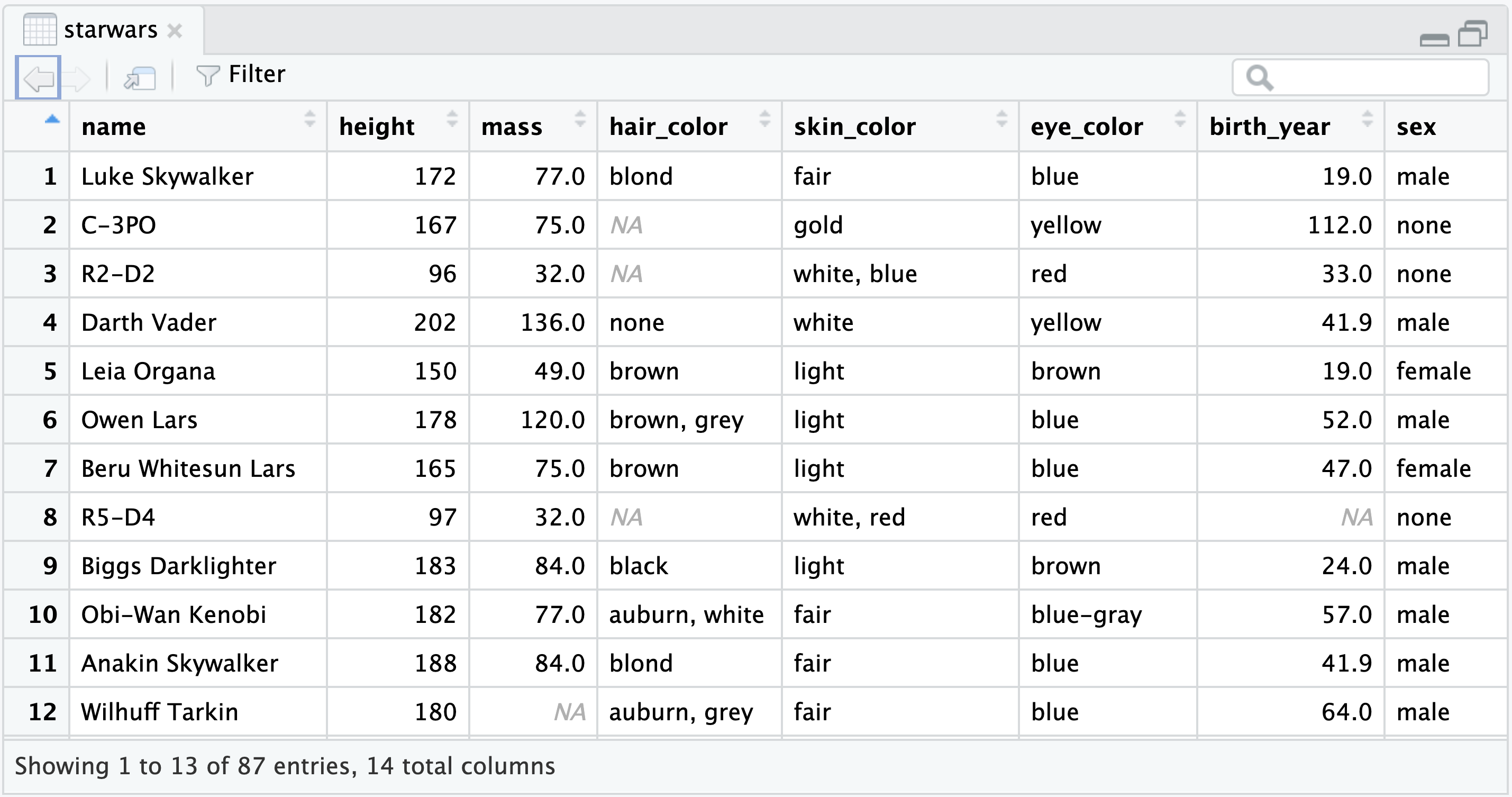The height and width of the screenshot is (797, 1512).
Task: Click C-3PO's birth year 112.0
Action: pyautogui.click(x=1340, y=225)
